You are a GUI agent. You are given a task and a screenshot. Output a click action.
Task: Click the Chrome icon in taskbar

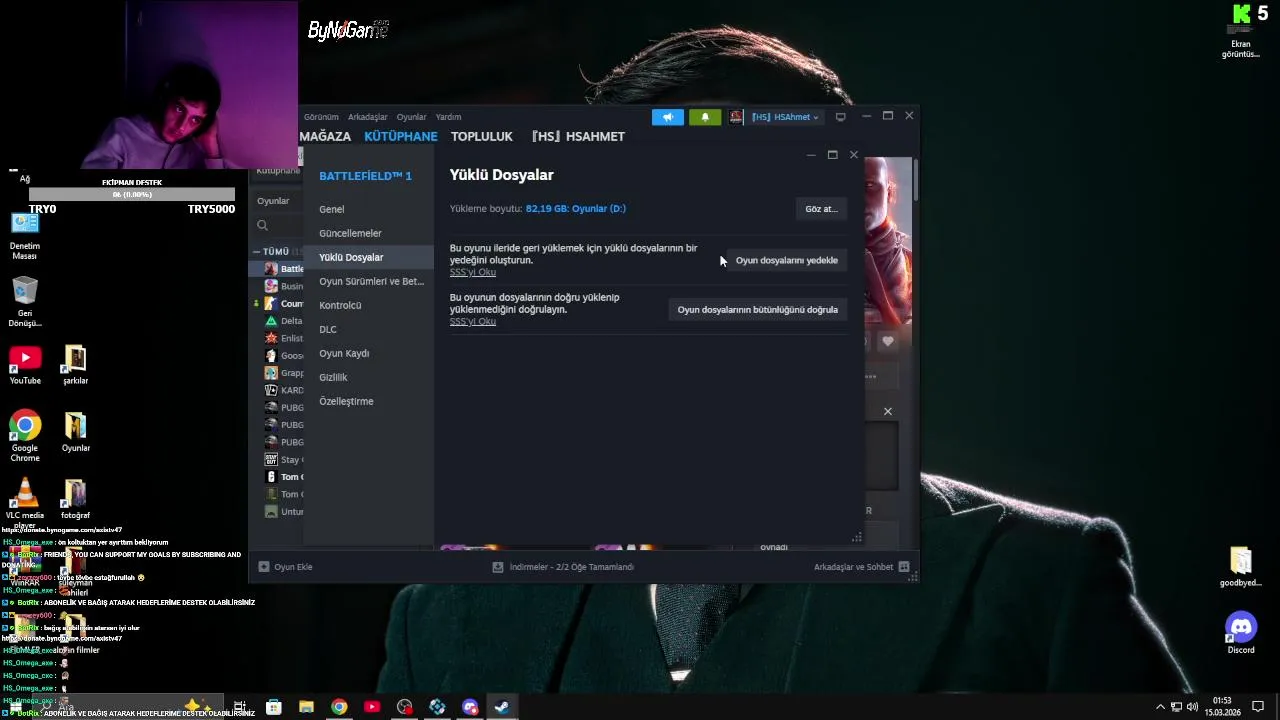[x=339, y=707]
